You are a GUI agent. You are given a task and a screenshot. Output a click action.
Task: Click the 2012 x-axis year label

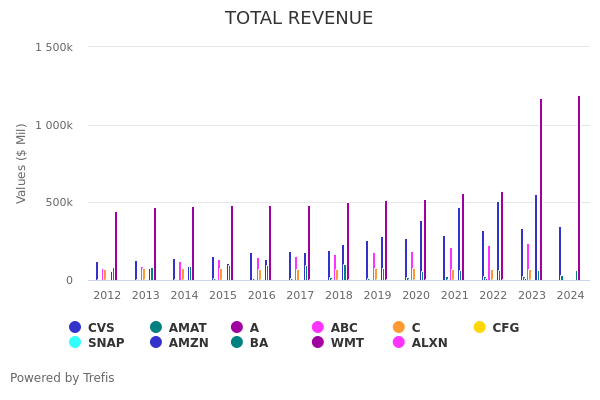107,296
